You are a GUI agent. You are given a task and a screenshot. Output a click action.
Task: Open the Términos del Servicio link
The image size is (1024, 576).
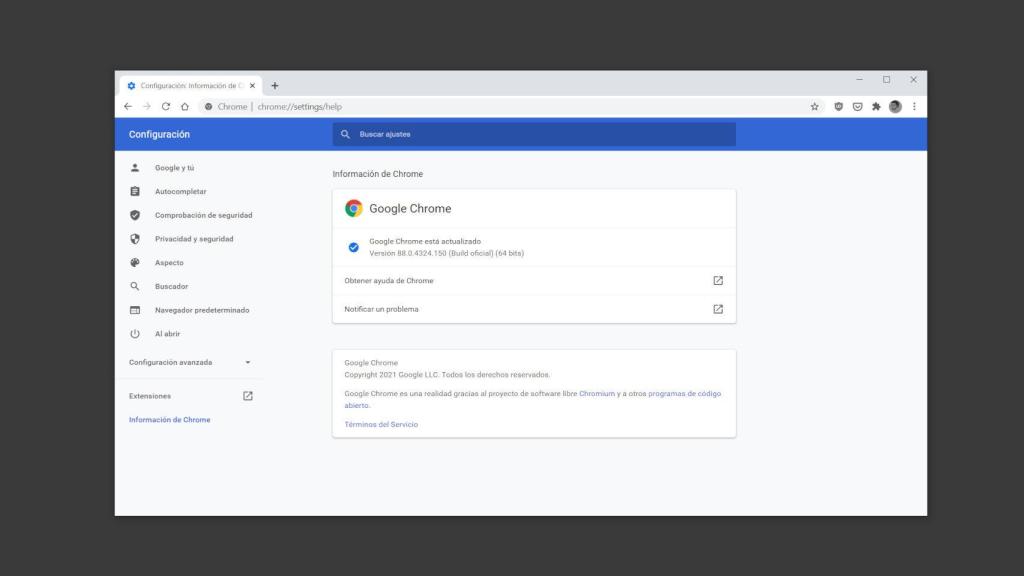click(380, 424)
